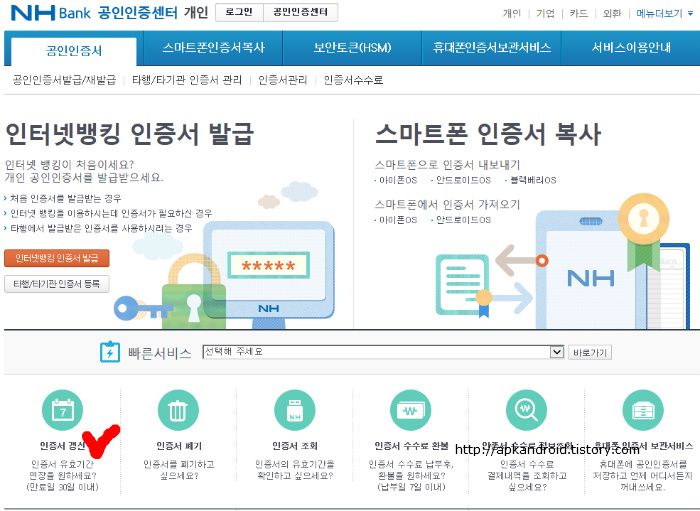700x511 pixels.
Task: Click 안드로이드OS under 인증서 내보내기
Action: point(463,180)
